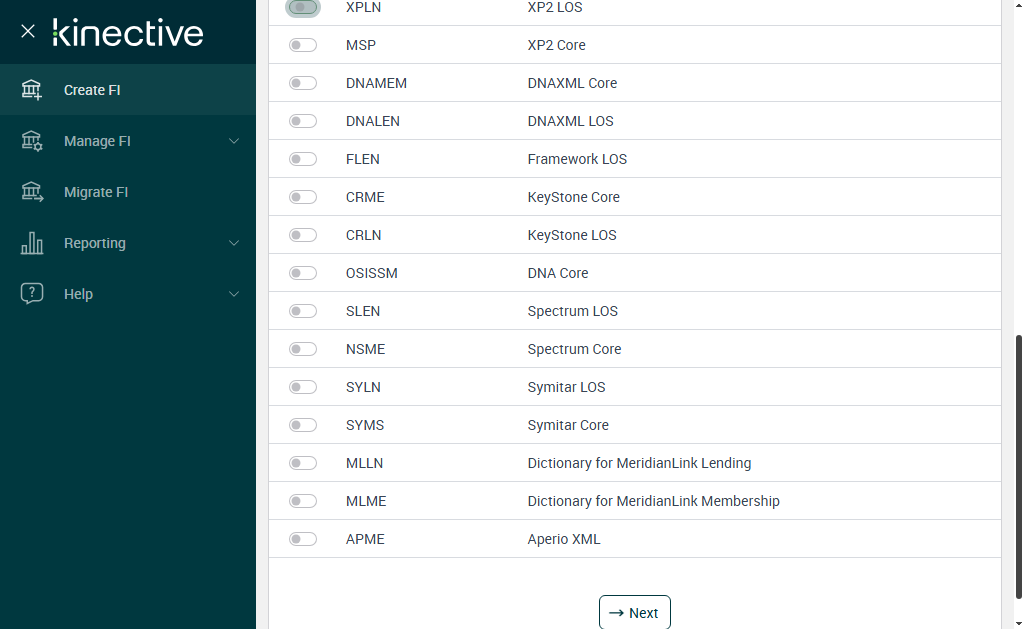This screenshot has height=629, width=1024.
Task: Enable the MLLN MeridianLink Lending toggle
Action: point(302,462)
